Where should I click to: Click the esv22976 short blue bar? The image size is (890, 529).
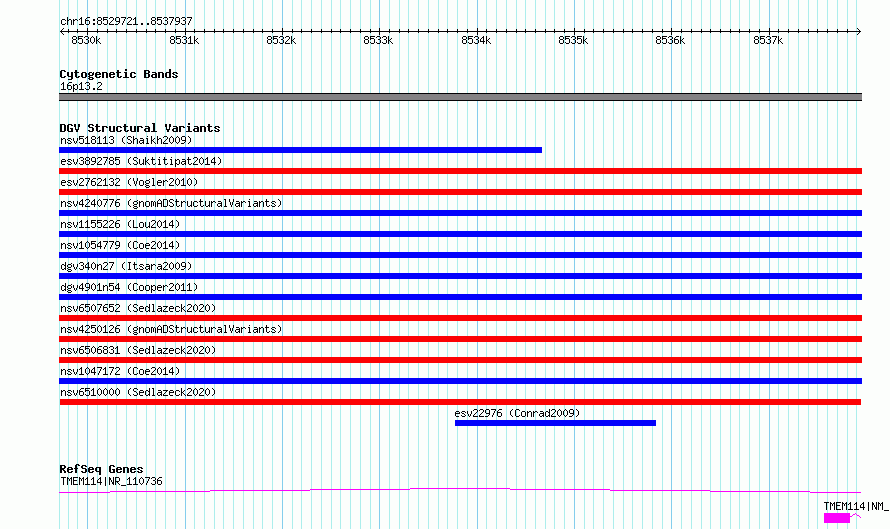(555, 423)
